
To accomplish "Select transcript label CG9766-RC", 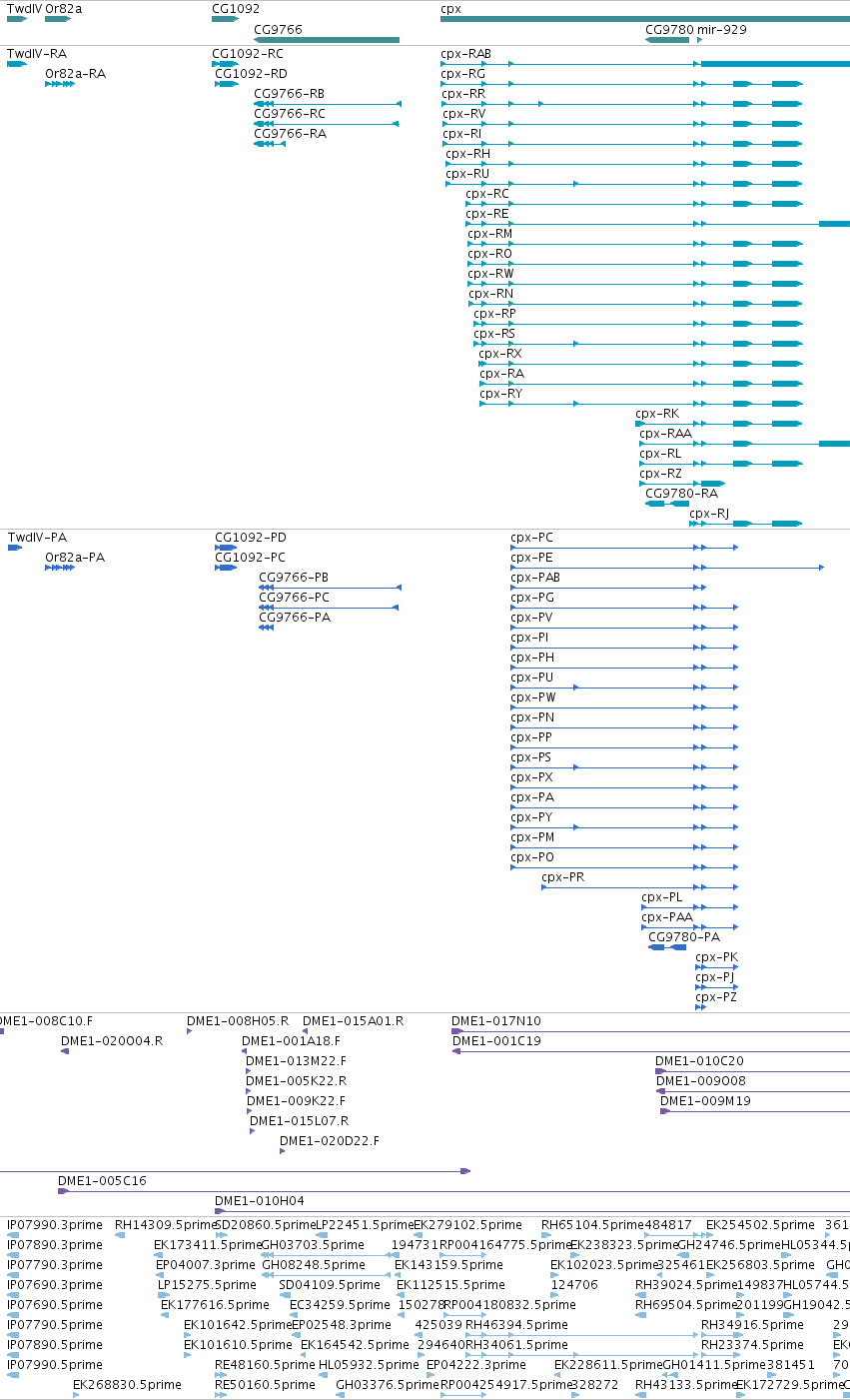I will (x=290, y=114).
